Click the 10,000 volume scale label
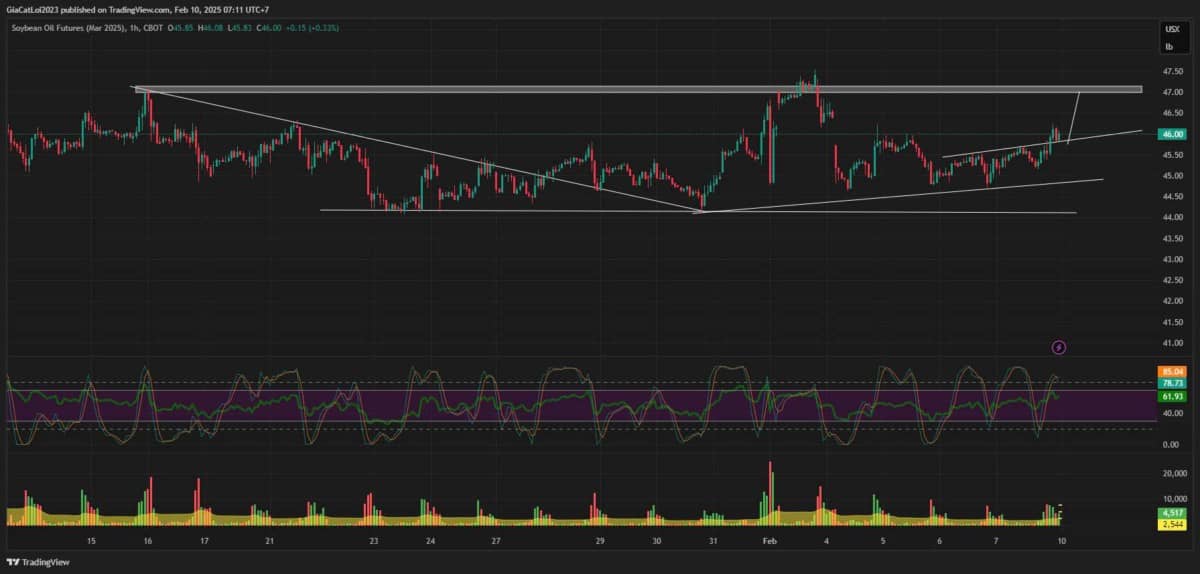The width and height of the screenshot is (1200, 574). pos(1173,498)
